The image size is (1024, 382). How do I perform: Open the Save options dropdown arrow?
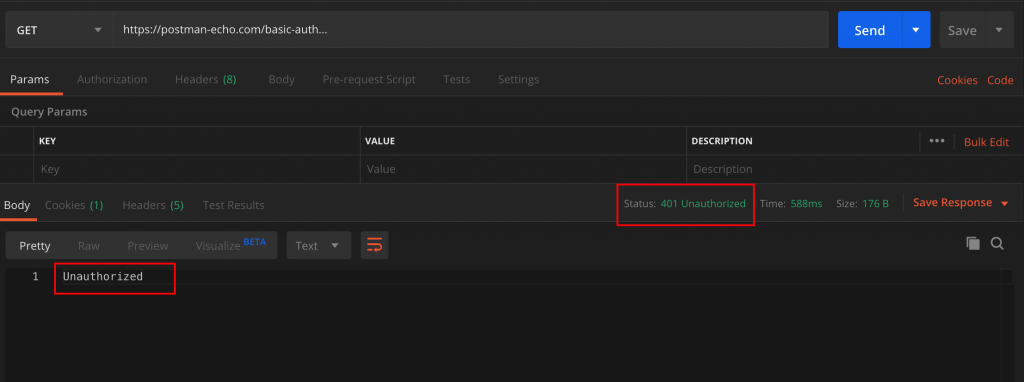click(999, 30)
